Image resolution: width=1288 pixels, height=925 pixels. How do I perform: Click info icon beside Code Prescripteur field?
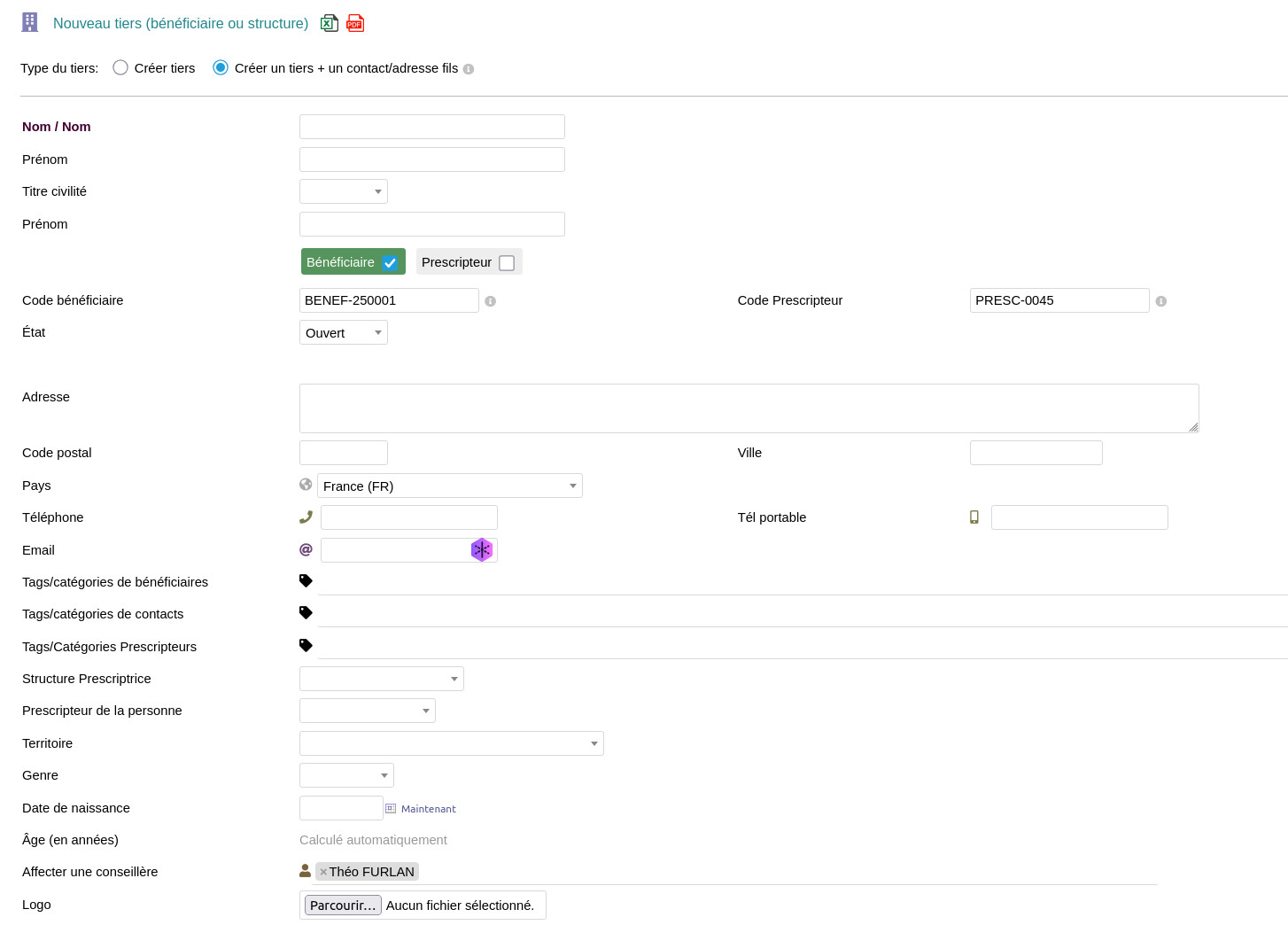click(1160, 301)
